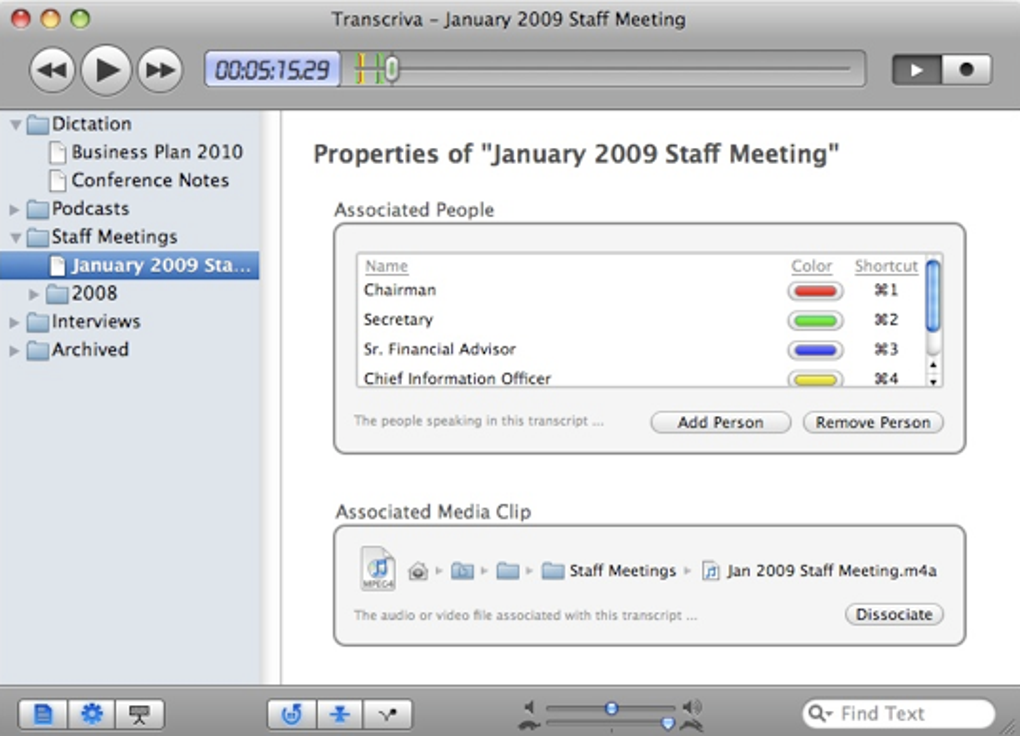Switch to play mode in the top-right toggle

click(x=917, y=70)
